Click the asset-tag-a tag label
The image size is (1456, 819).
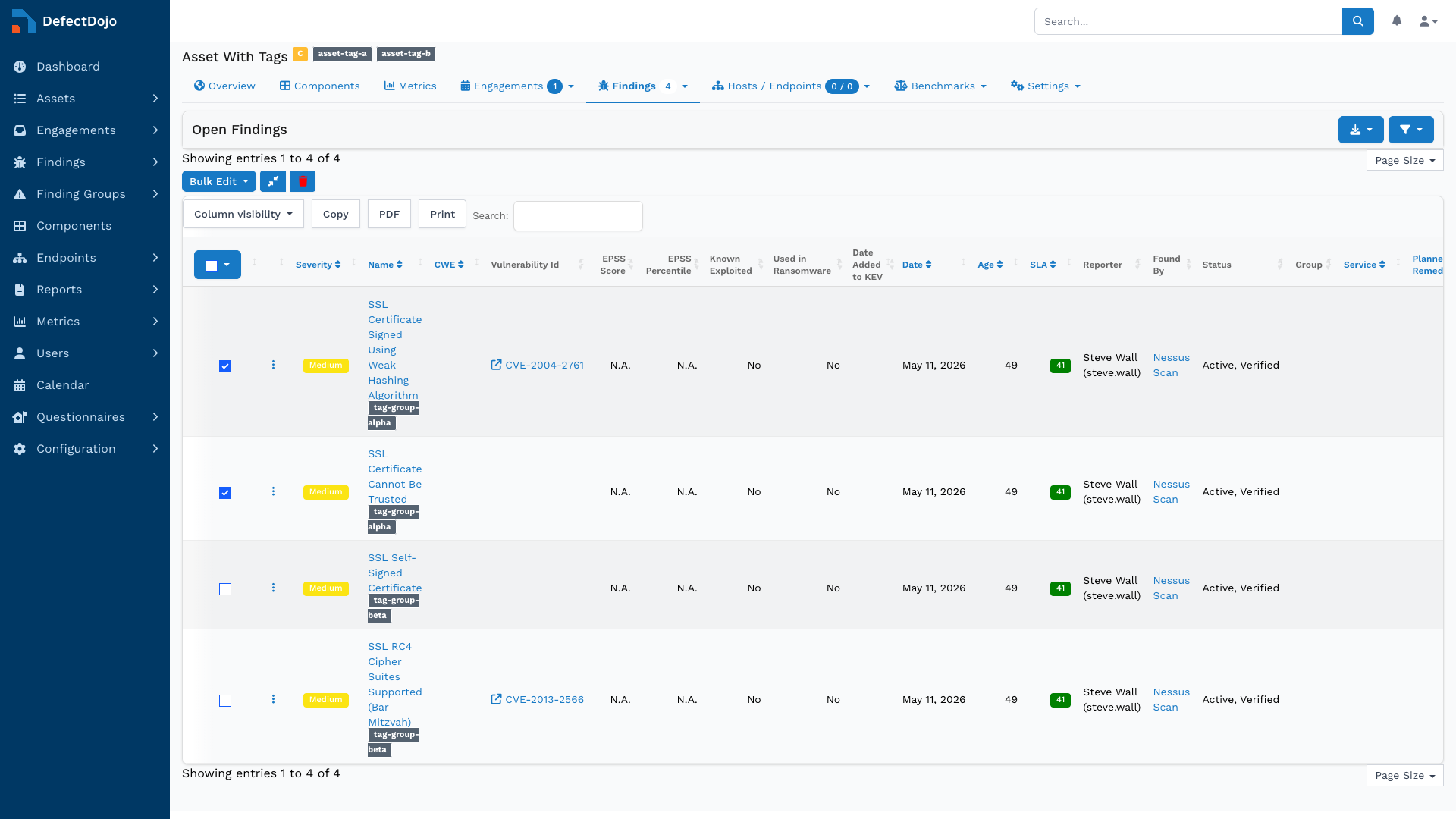pyautogui.click(x=342, y=54)
